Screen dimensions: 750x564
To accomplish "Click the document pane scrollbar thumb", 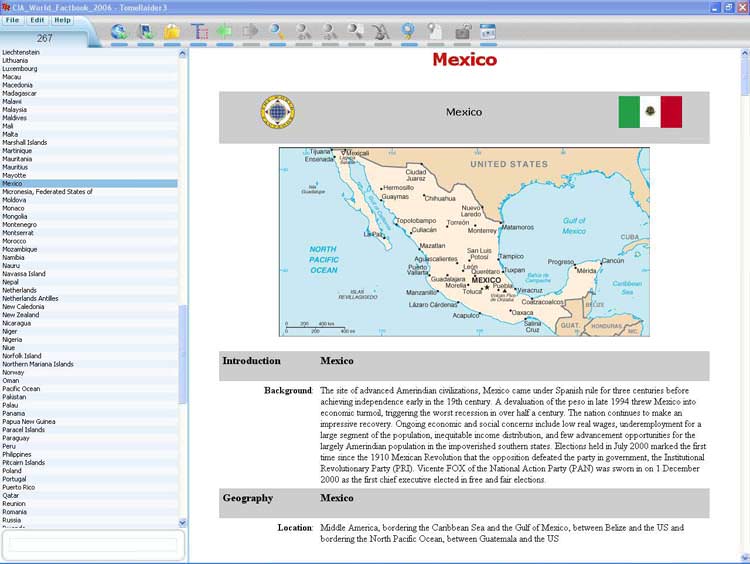I will coord(745,77).
